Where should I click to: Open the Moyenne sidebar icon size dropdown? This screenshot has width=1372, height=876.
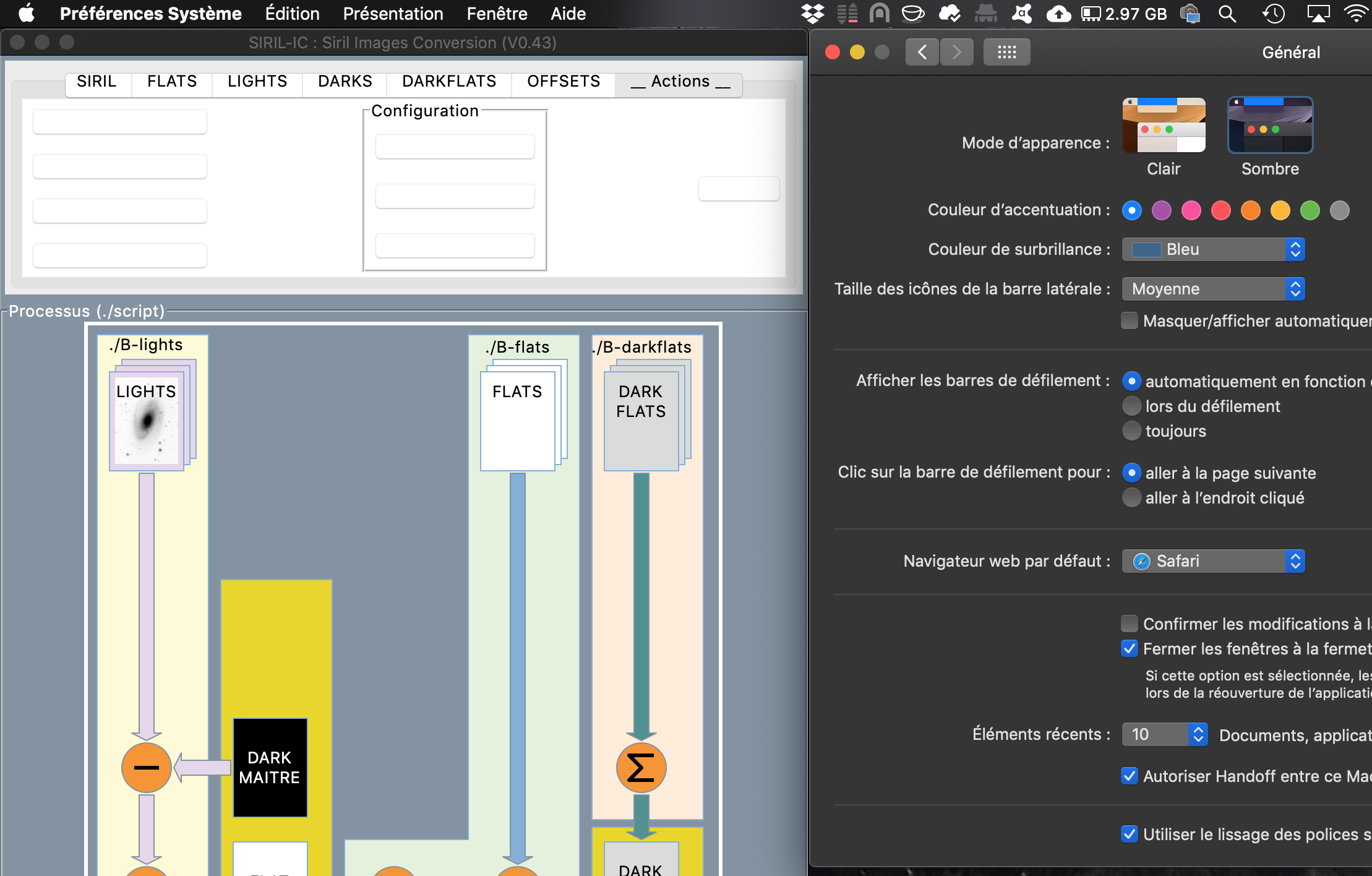pos(1213,289)
